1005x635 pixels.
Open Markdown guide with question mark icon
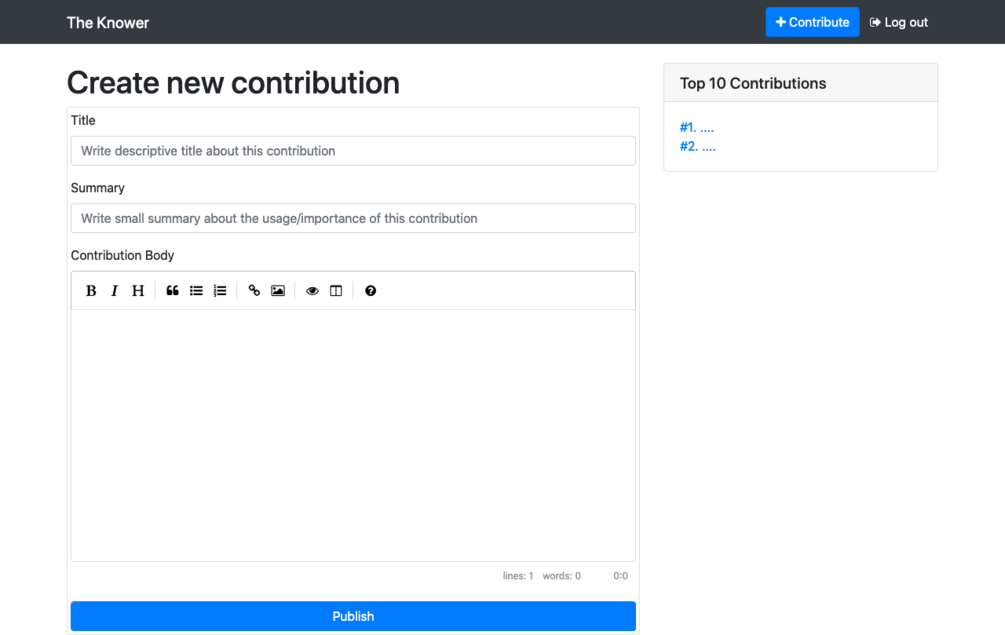tap(370, 291)
